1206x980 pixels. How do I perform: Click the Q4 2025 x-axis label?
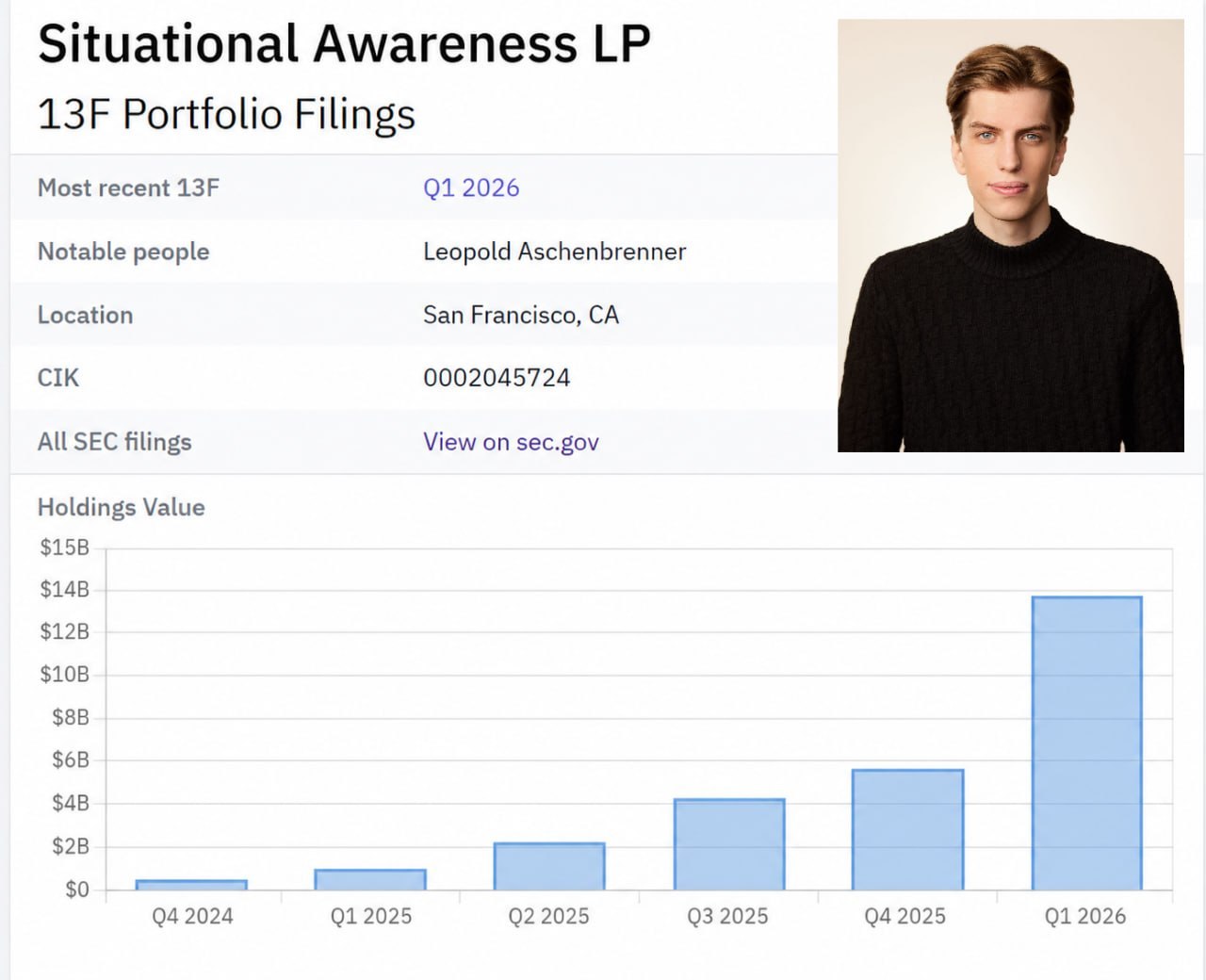[x=905, y=916]
